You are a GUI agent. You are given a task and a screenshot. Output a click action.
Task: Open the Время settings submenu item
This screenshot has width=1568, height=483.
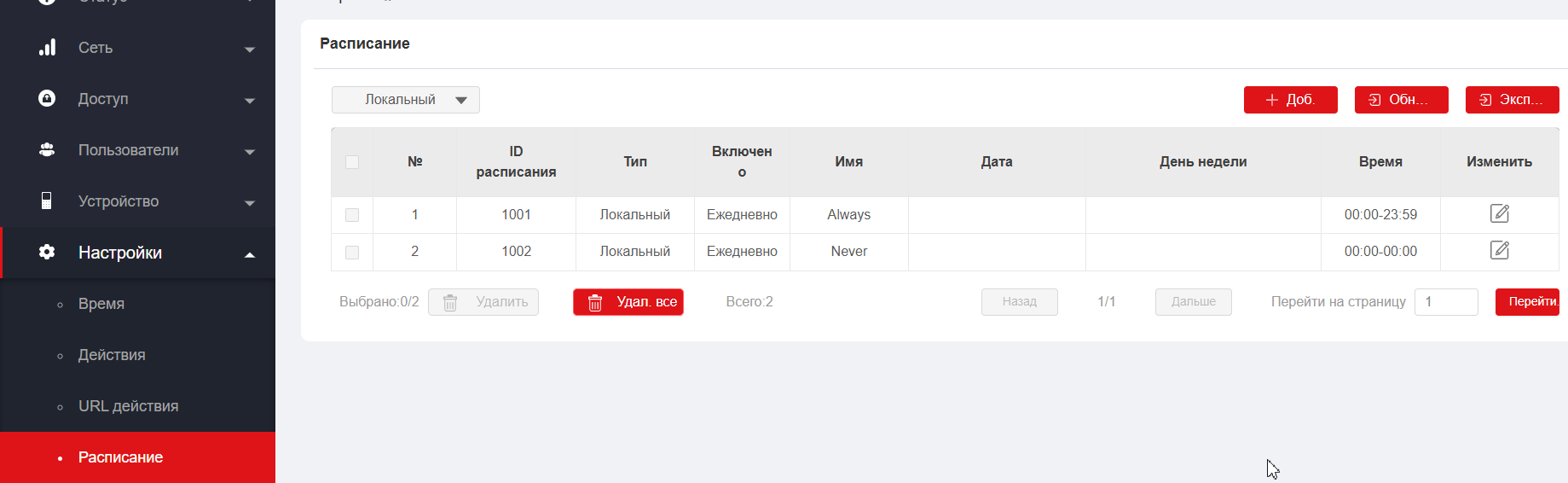[101, 304]
